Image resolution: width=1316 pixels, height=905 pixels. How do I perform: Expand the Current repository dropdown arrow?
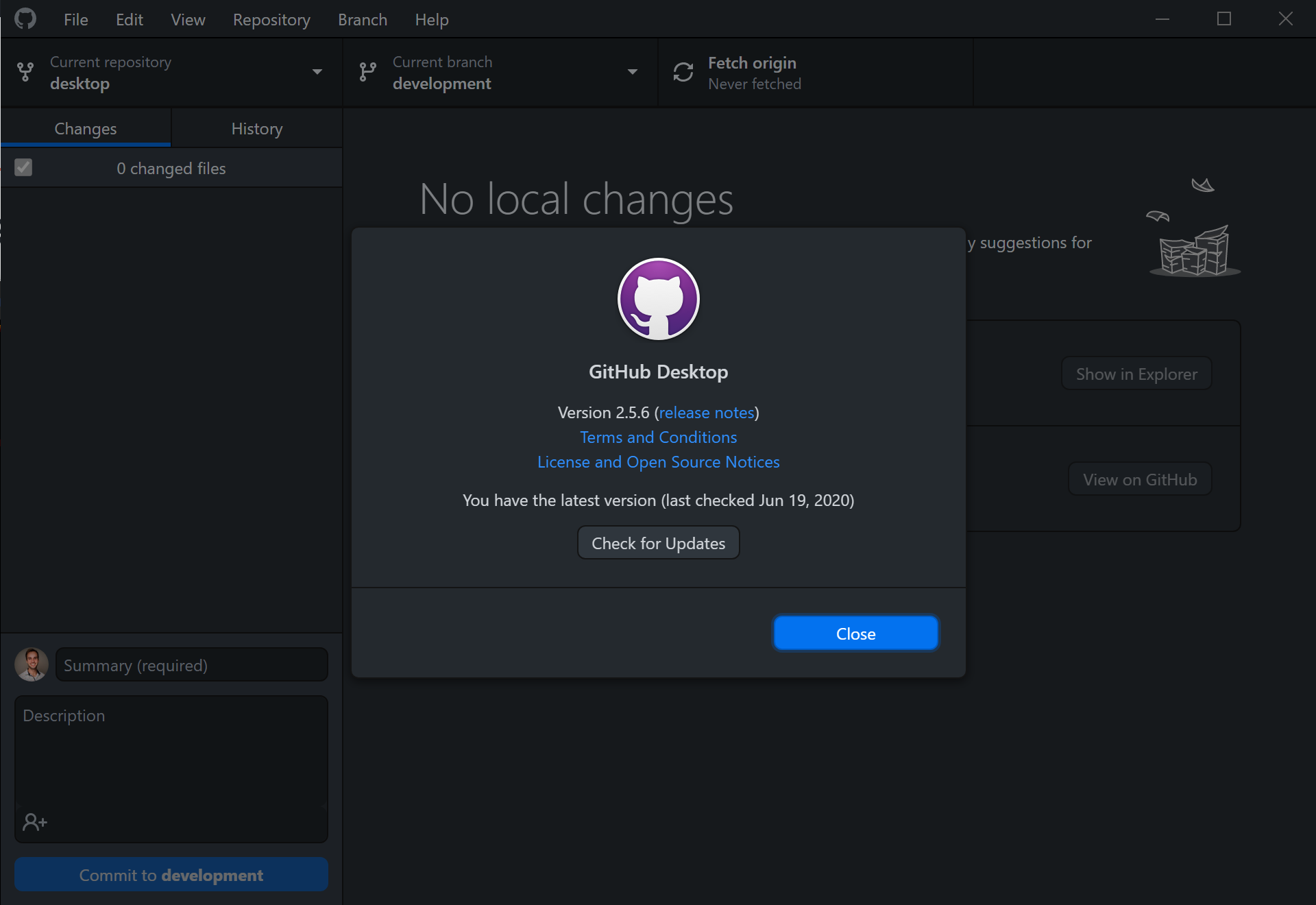tap(317, 72)
